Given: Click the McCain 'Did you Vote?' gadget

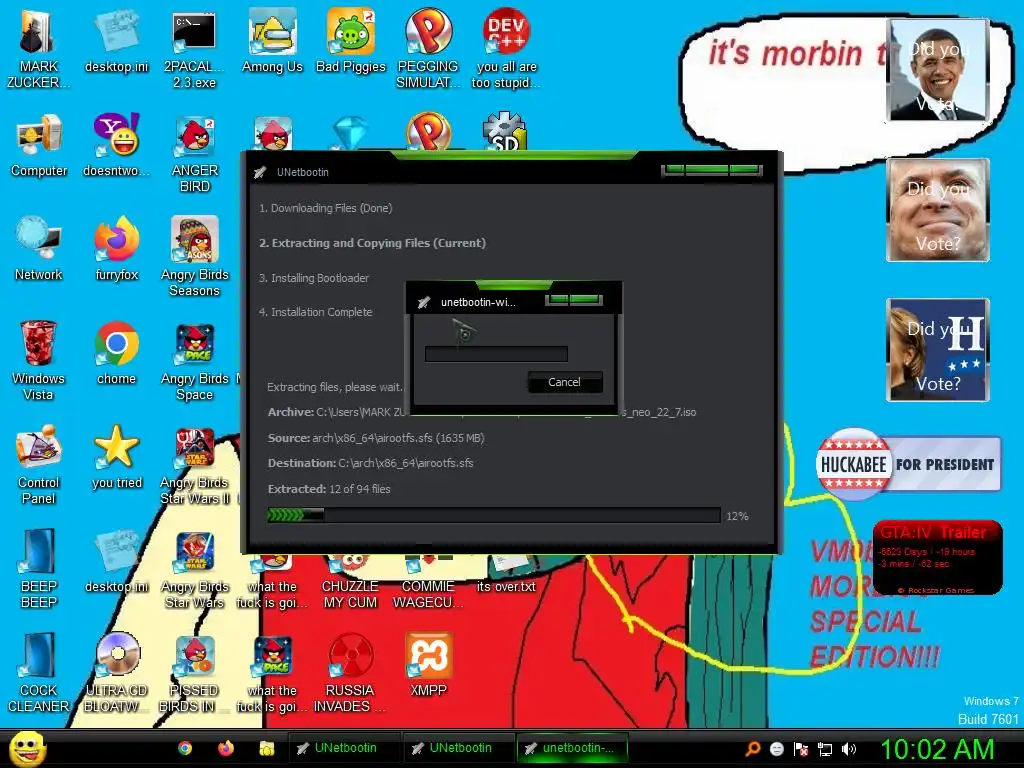Looking at the screenshot, I should click(x=938, y=210).
